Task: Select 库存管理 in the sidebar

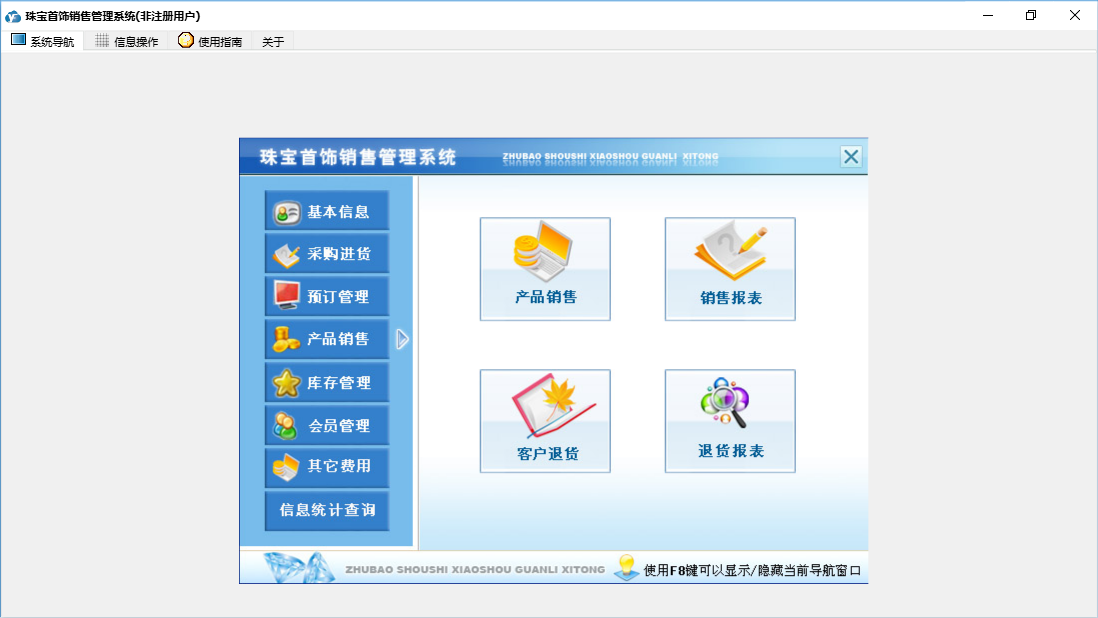Action: coord(327,382)
